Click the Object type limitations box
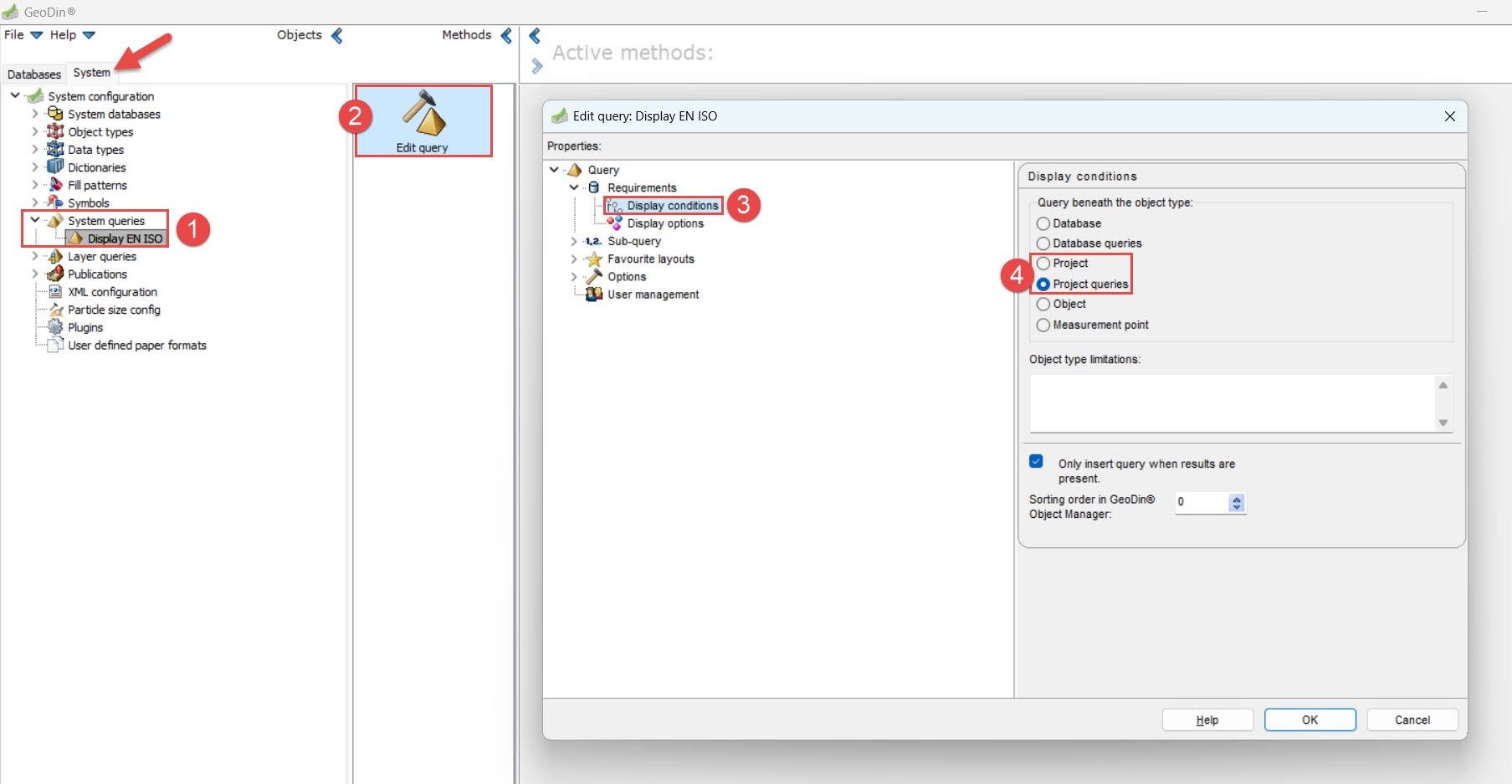The height and width of the screenshot is (784, 1512). pyautogui.click(x=1233, y=403)
